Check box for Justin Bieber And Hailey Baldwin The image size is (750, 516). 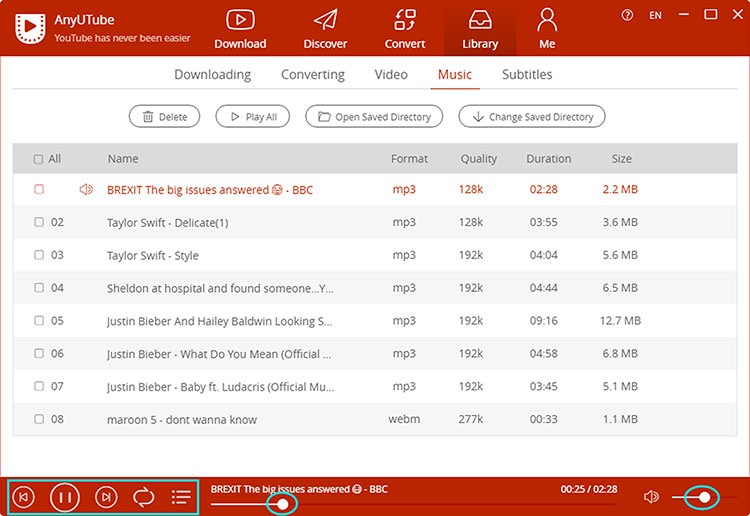click(x=39, y=320)
